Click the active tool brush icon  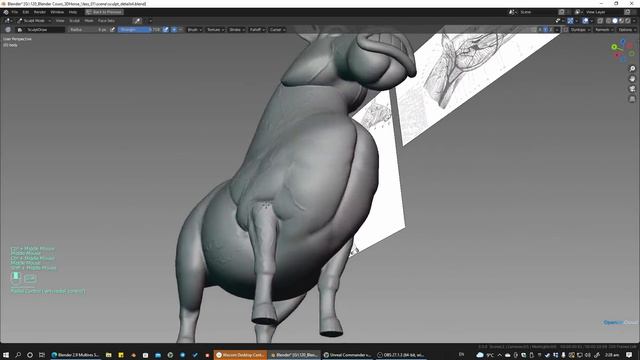pos(8,30)
